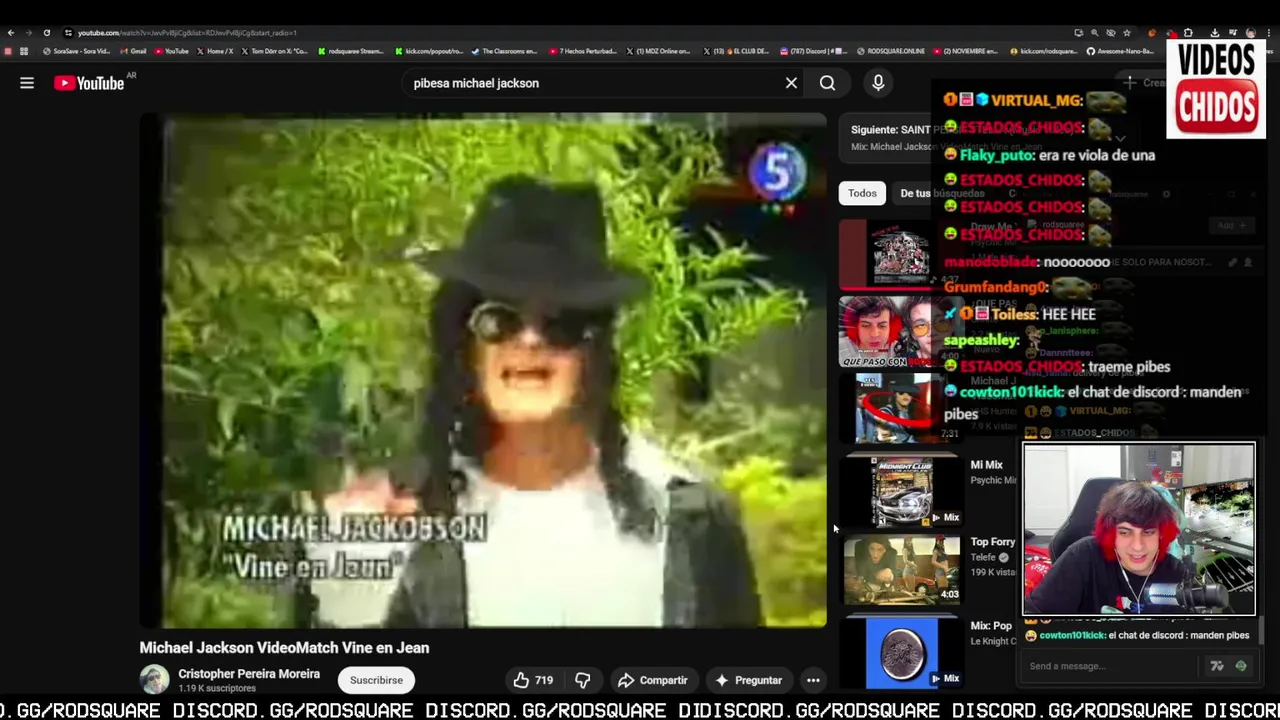Click the video player to pause
Viewport: 1280px width, 720px height.
pos(483,371)
